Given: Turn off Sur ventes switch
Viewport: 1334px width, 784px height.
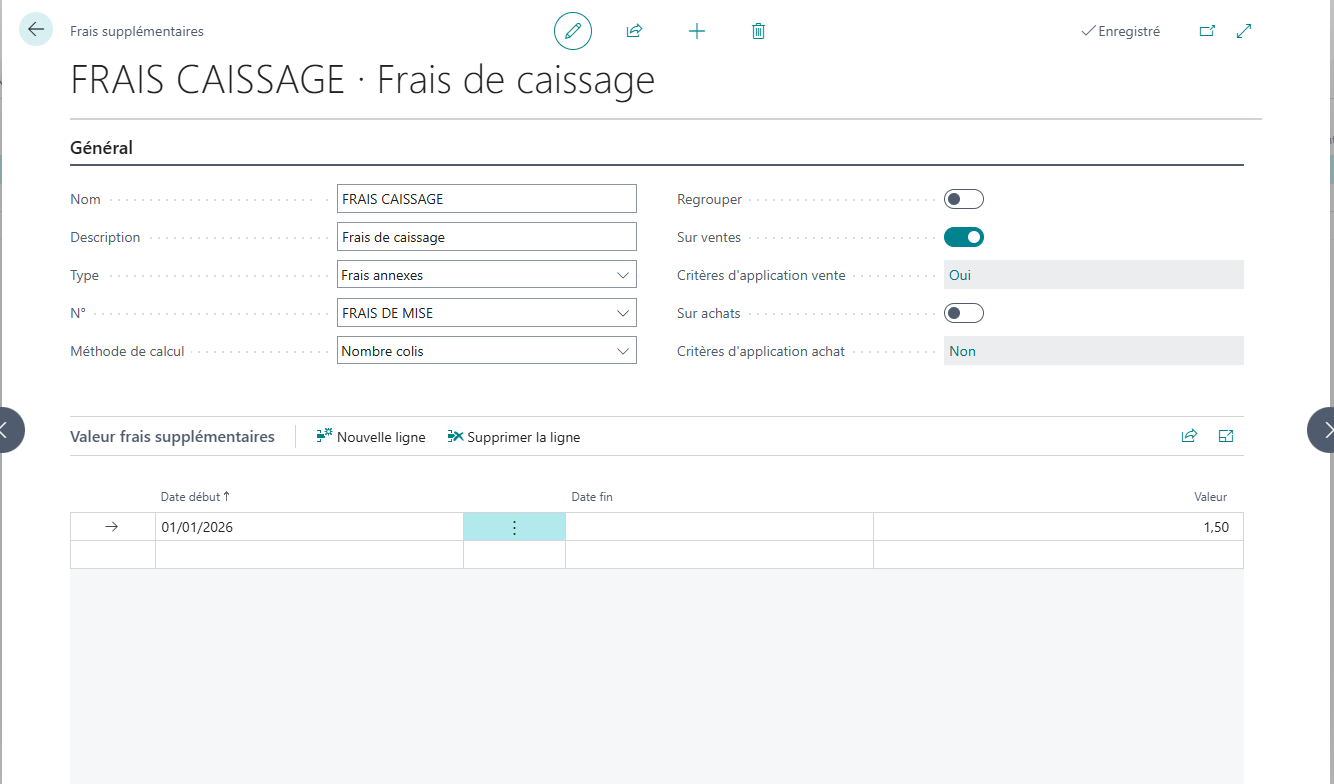Looking at the screenshot, I should (x=964, y=237).
